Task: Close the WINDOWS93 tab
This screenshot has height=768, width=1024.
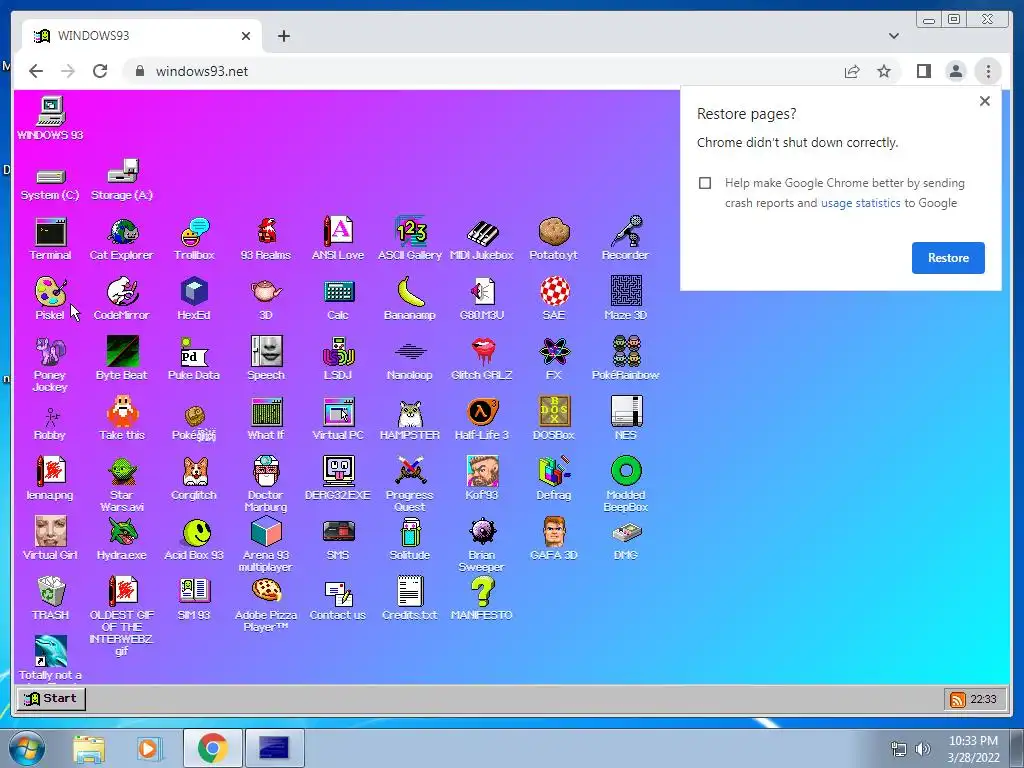Action: pyautogui.click(x=246, y=36)
